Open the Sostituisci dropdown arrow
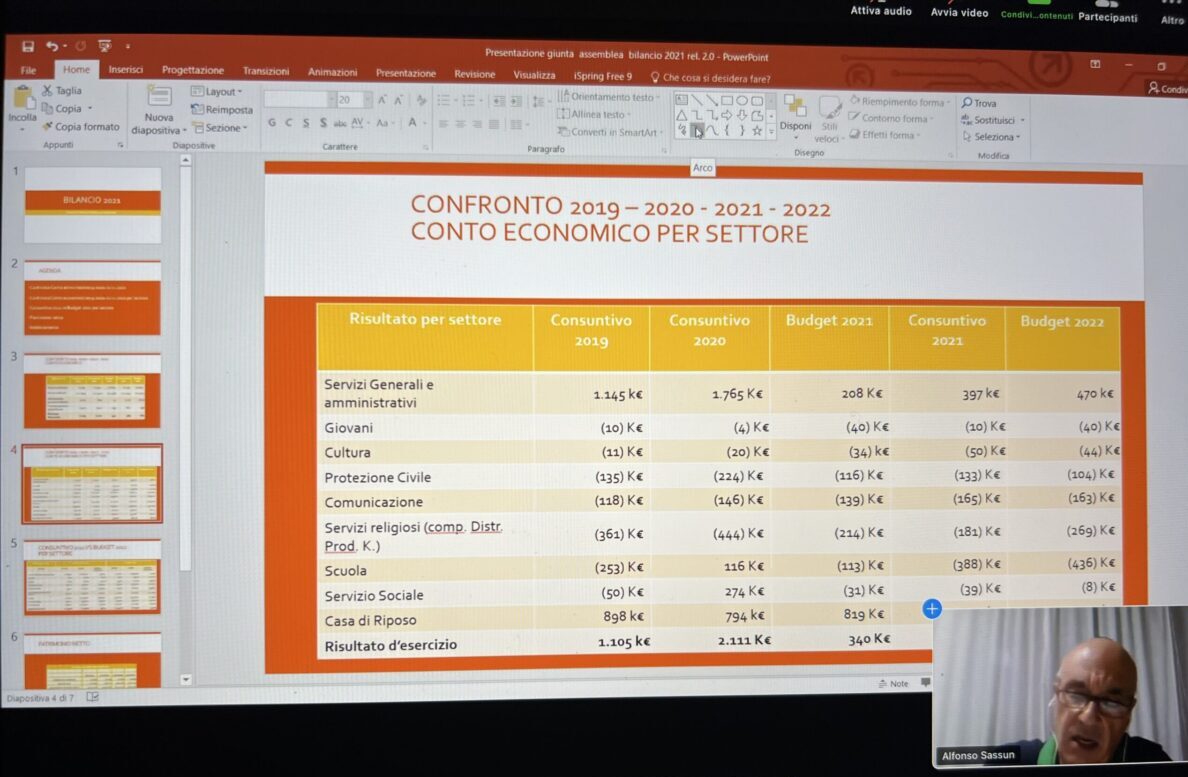 [1023, 120]
